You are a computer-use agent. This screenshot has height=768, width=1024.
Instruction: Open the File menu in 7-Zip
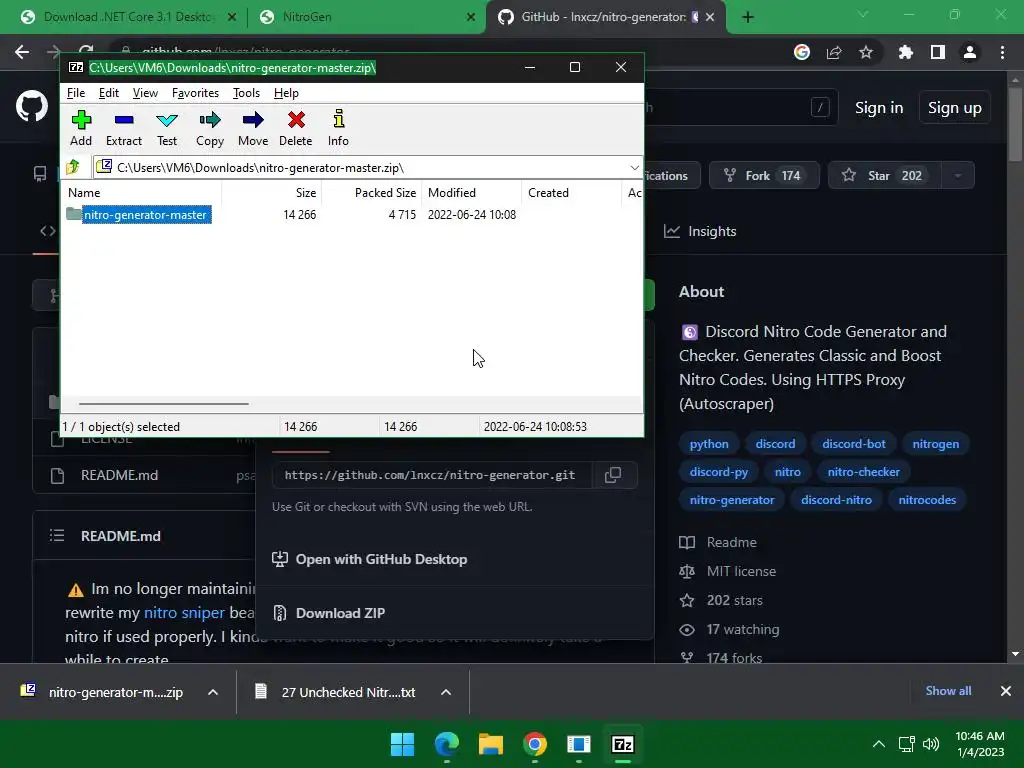click(x=76, y=93)
